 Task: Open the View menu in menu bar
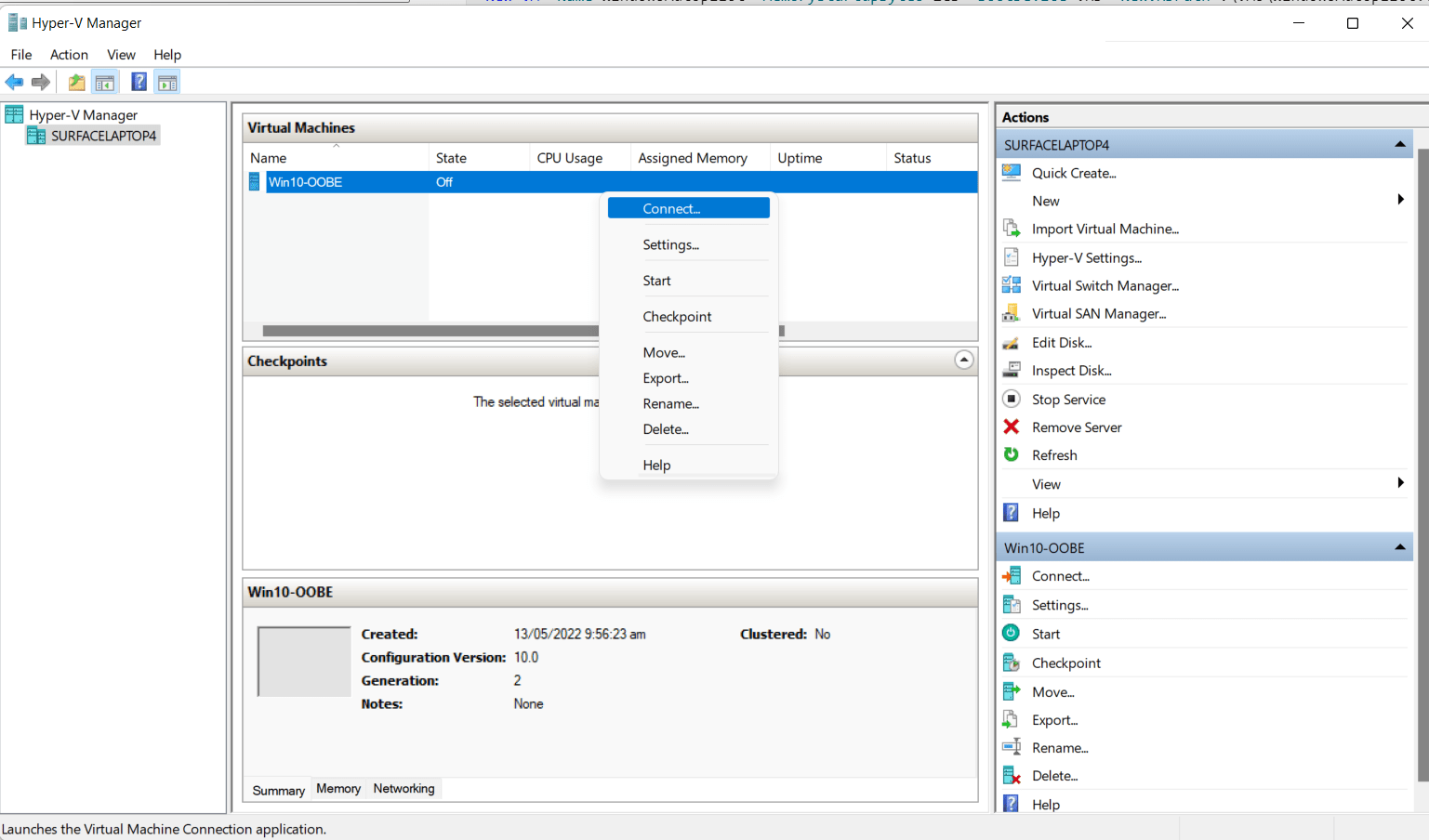point(121,55)
